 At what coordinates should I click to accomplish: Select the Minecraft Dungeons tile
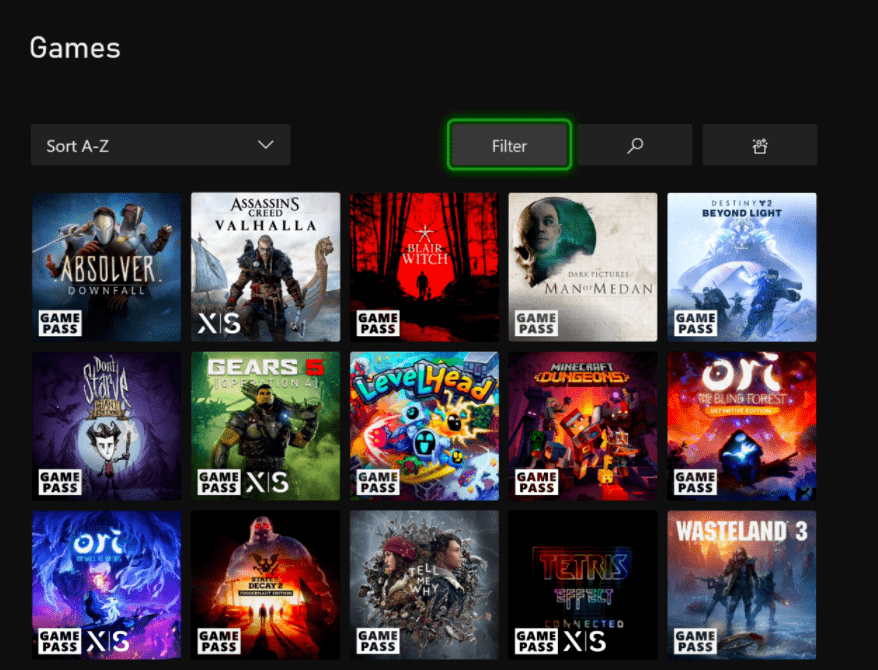click(x=583, y=426)
